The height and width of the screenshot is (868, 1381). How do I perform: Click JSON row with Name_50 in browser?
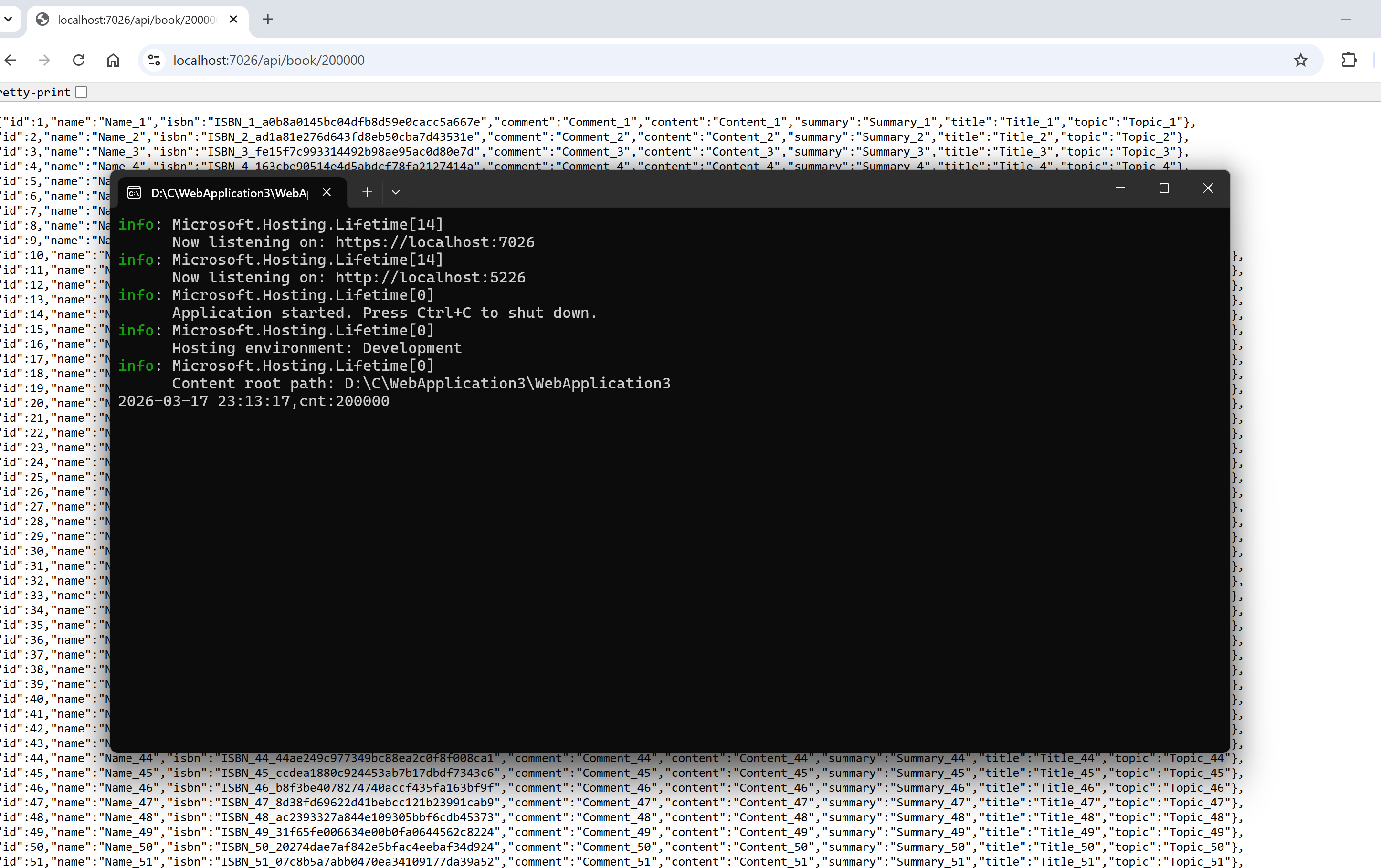coord(622,847)
